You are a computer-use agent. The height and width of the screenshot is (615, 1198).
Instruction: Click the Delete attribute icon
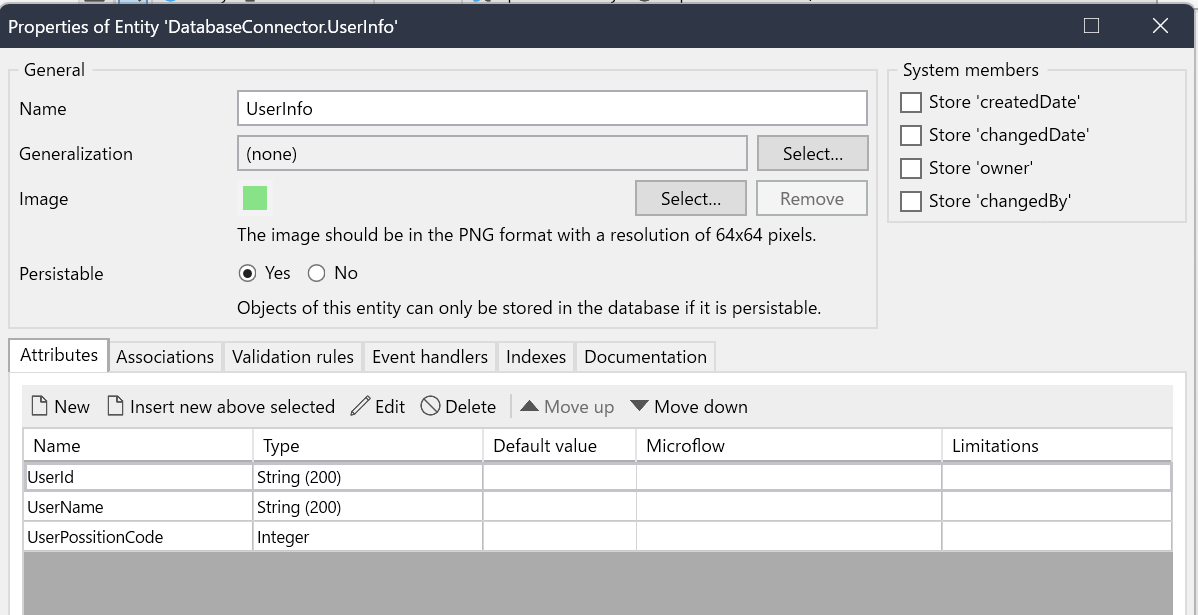click(x=431, y=406)
